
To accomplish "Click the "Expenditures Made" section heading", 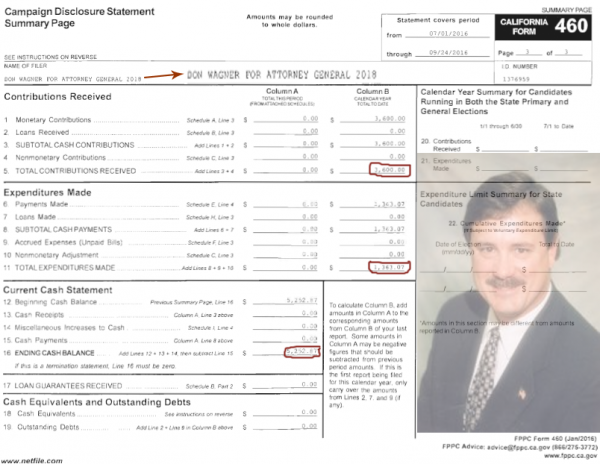I will [x=47, y=192].
